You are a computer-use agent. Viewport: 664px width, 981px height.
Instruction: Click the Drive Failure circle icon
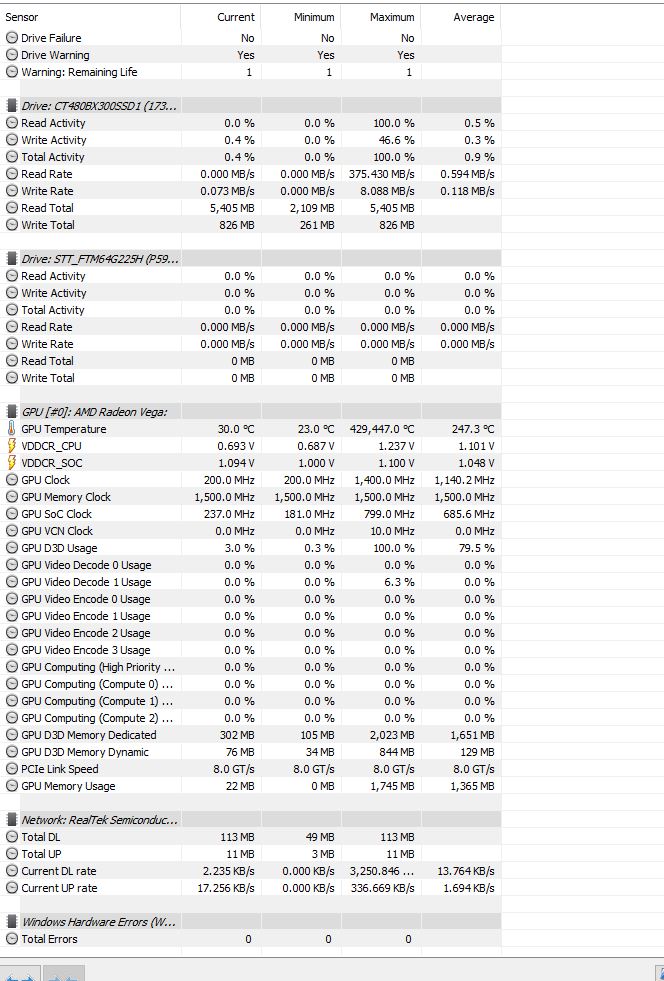point(11,38)
